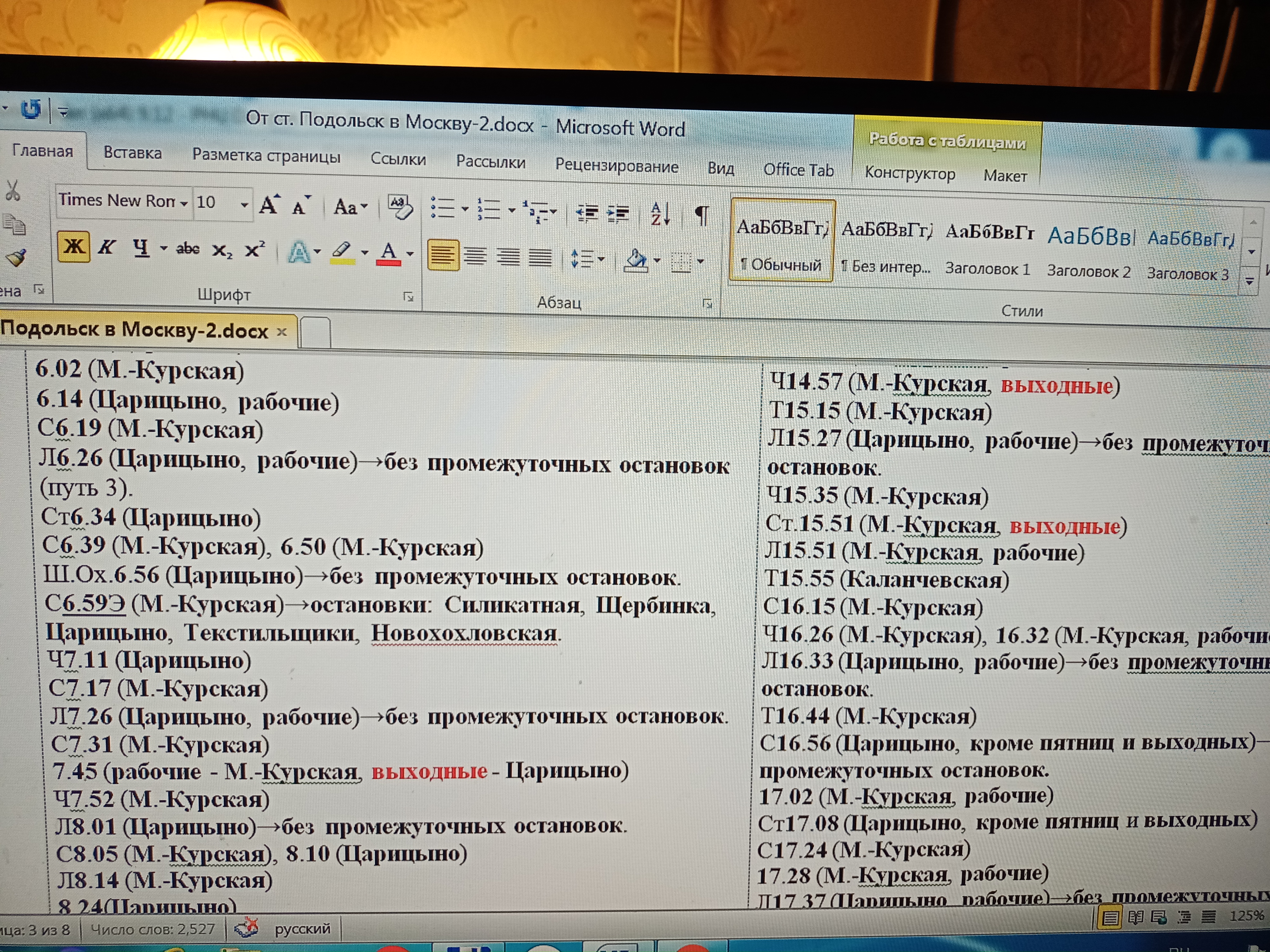The width and height of the screenshot is (1270, 952).
Task: Click the Decrease Indent icon
Action: click(x=587, y=213)
